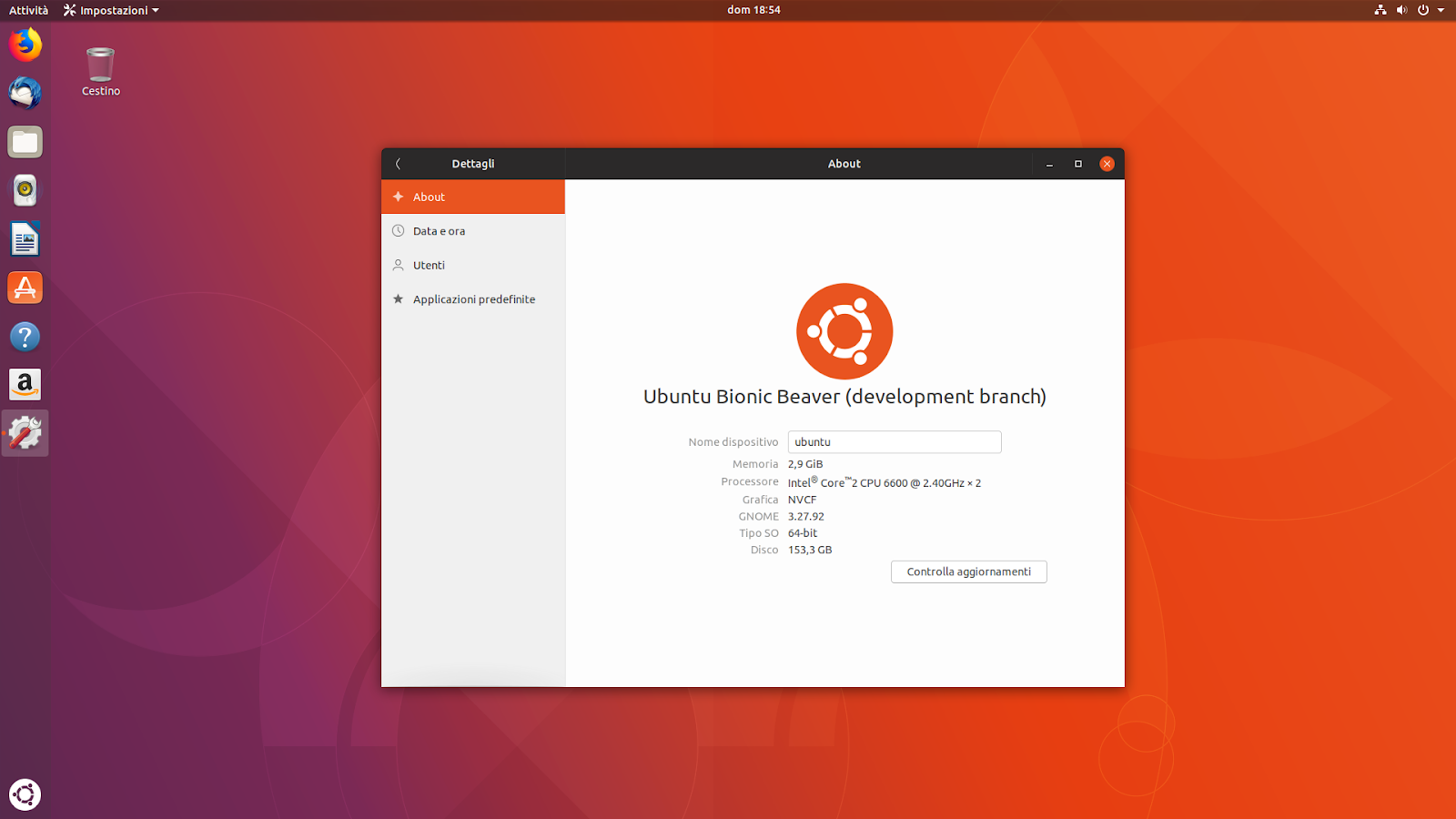This screenshot has width=1456, height=819.
Task: Click Controlla aggiornamenti button
Action: pyautogui.click(x=969, y=571)
